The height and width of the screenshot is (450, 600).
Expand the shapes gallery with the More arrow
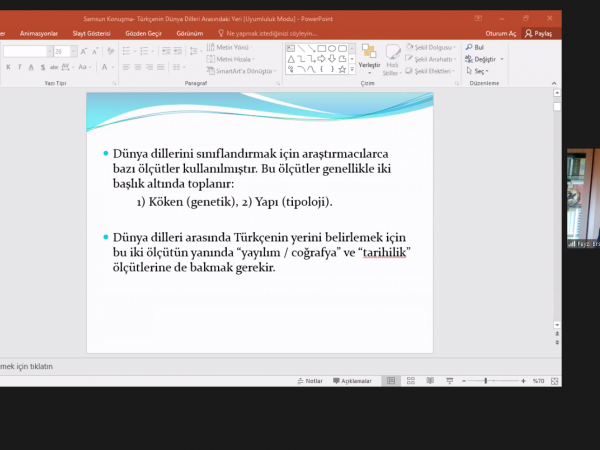click(352, 70)
